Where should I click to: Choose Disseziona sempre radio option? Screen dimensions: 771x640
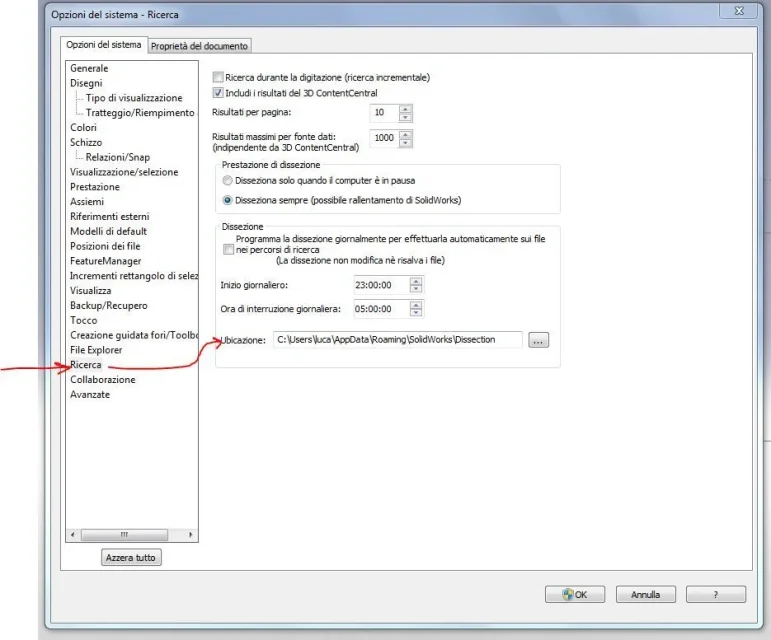click(x=227, y=200)
